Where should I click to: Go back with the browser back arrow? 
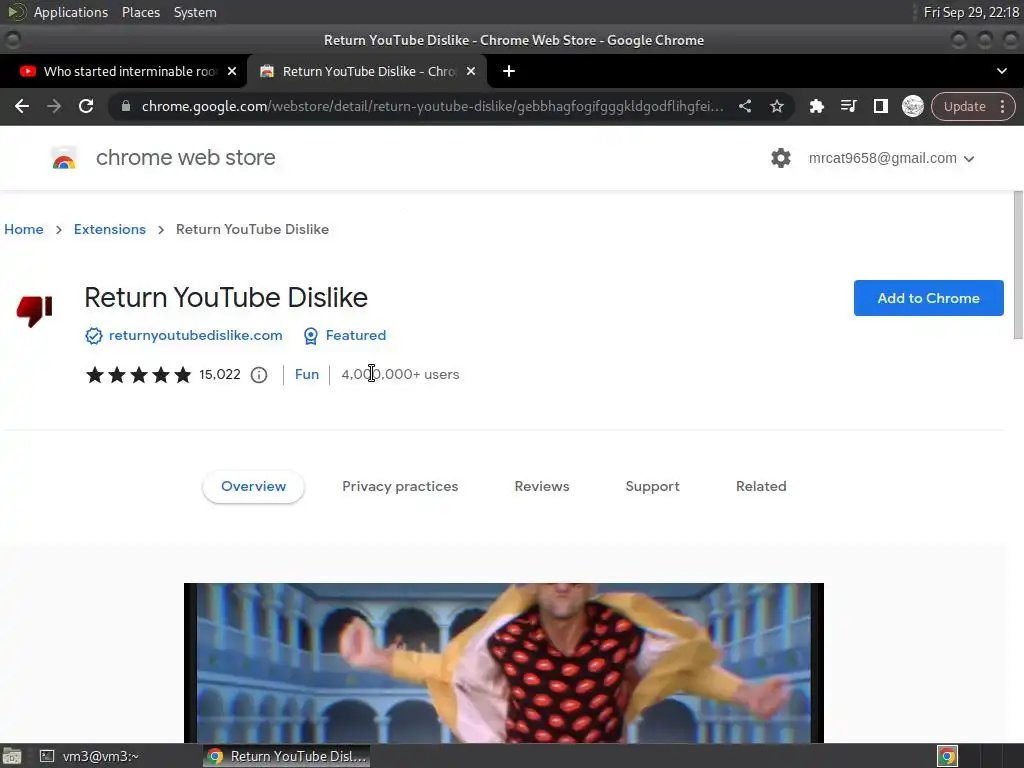point(22,106)
